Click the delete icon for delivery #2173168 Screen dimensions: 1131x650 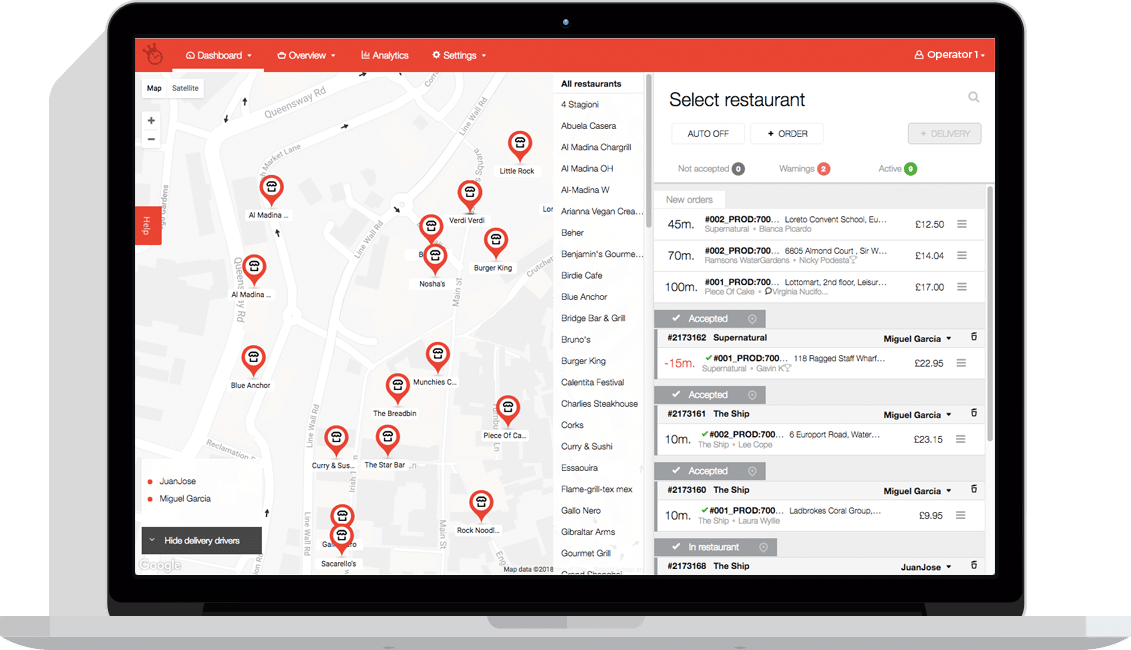point(974,566)
